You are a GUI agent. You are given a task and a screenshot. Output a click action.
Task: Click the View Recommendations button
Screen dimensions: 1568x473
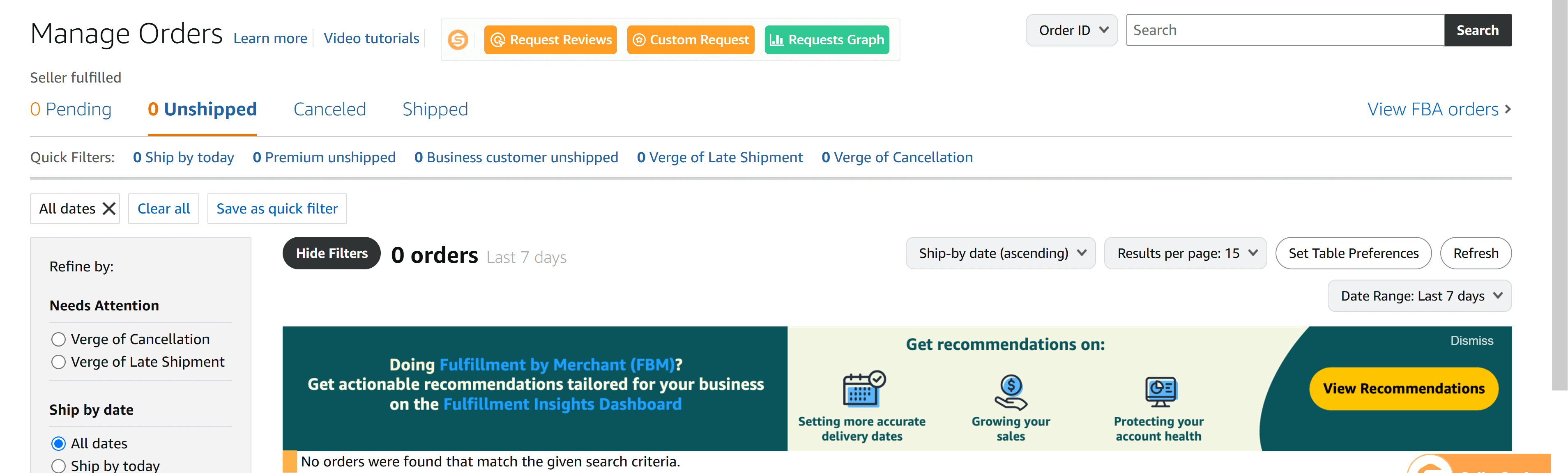point(1403,388)
